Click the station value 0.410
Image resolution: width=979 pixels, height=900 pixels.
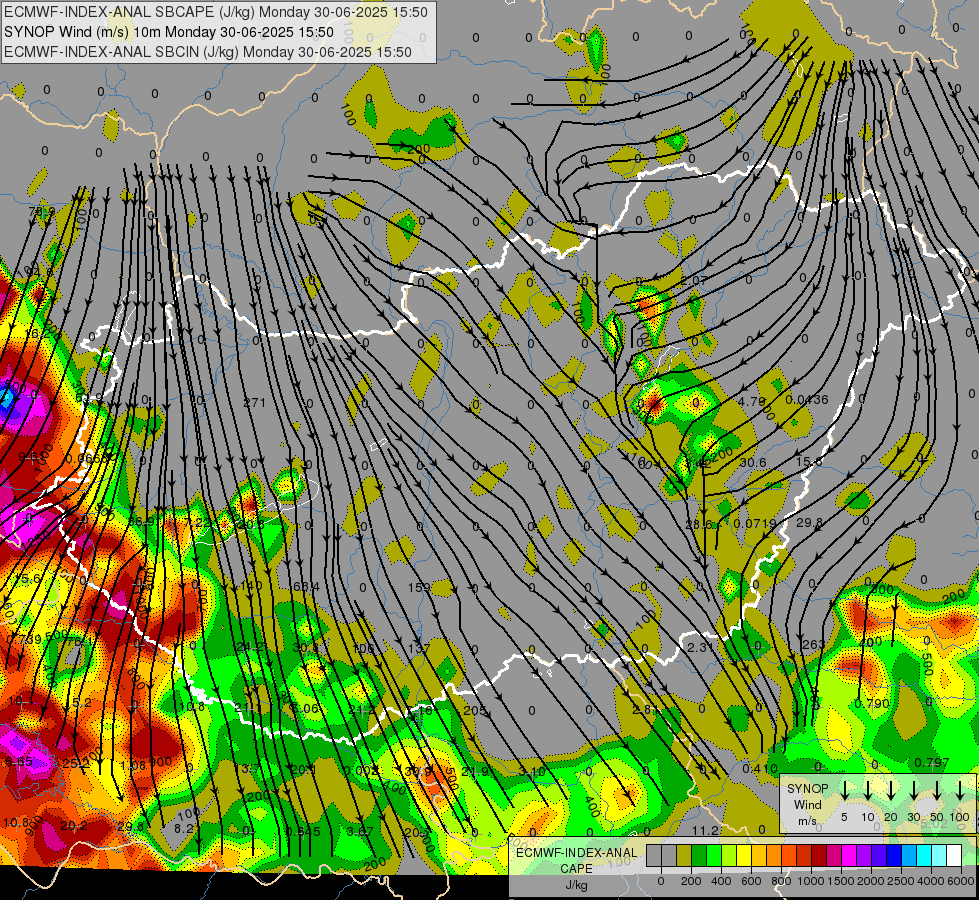coord(759,769)
